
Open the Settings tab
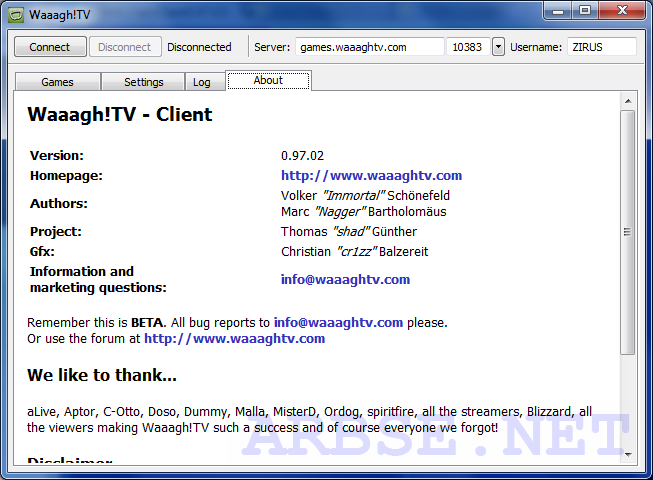click(x=143, y=82)
